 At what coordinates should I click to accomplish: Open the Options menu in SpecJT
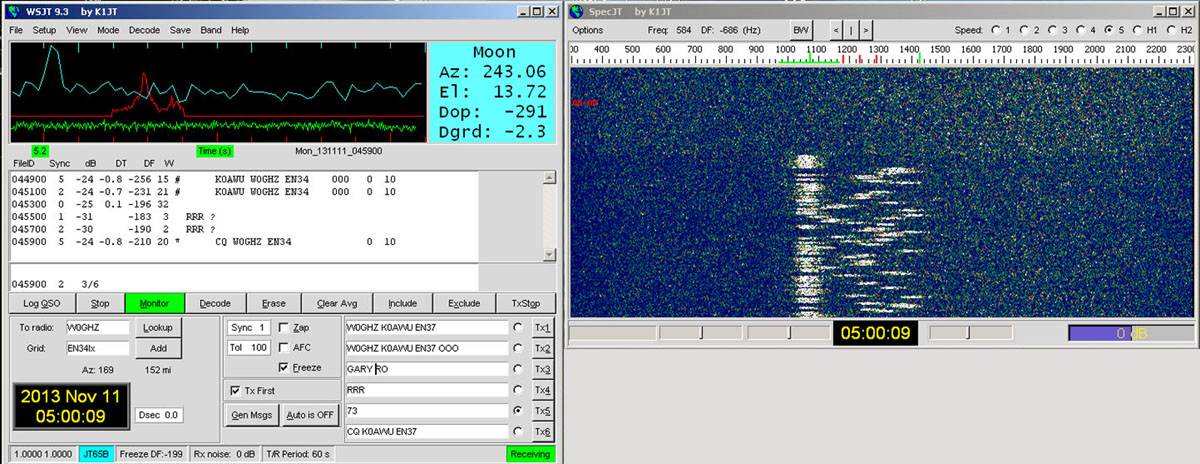click(x=587, y=30)
